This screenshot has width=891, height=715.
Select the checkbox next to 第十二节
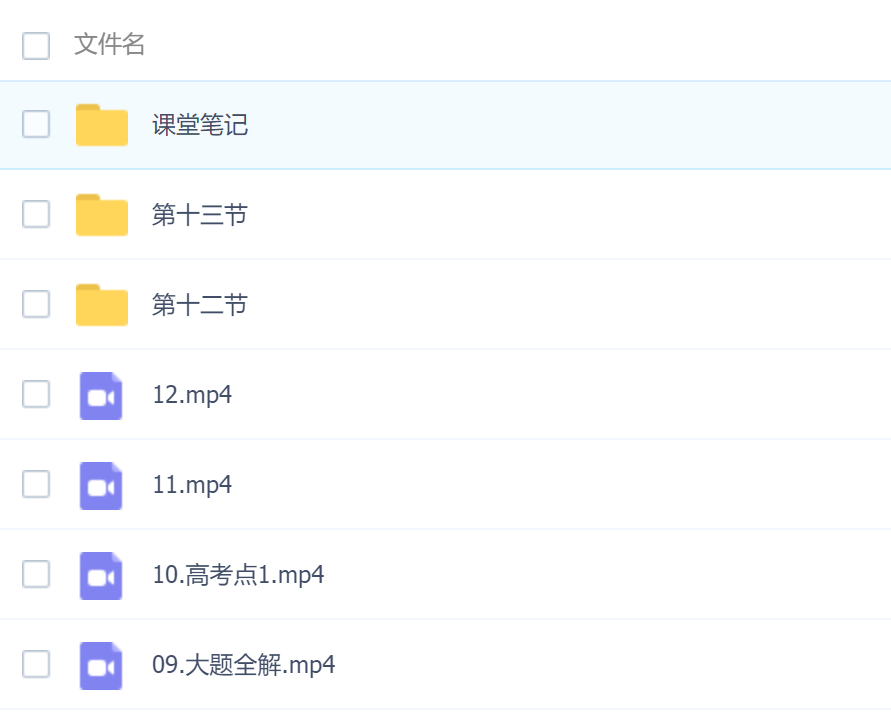pyautogui.click(x=36, y=304)
